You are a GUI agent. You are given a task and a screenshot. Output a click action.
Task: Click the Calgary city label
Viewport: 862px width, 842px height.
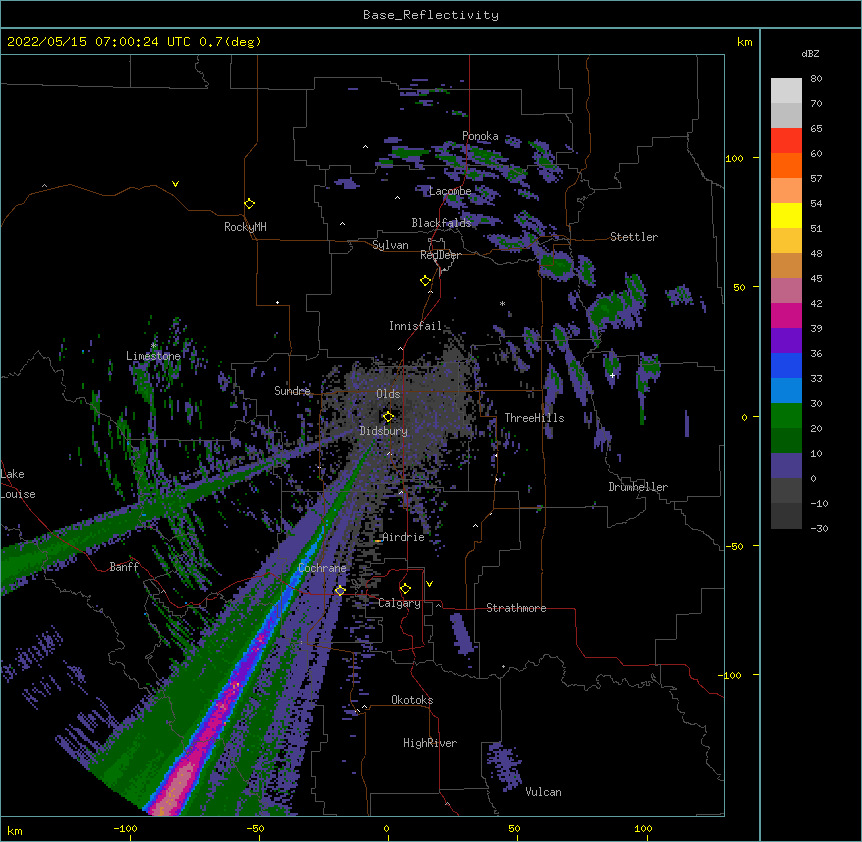(x=399, y=603)
